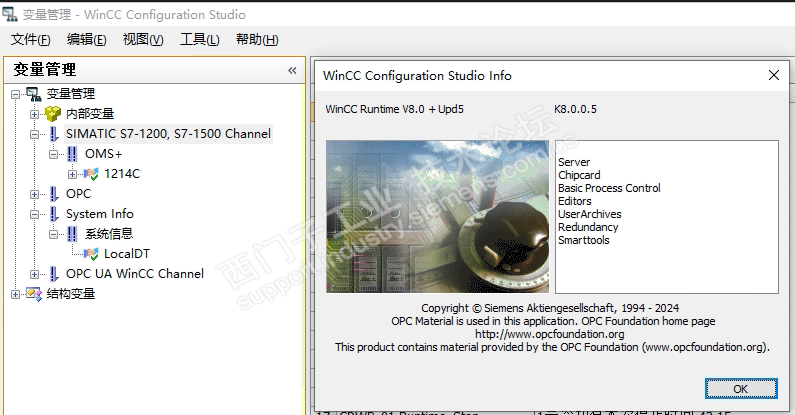Click the 系统信息 channel unit icon
This screenshot has height=415, width=795.
pyautogui.click(x=72, y=234)
